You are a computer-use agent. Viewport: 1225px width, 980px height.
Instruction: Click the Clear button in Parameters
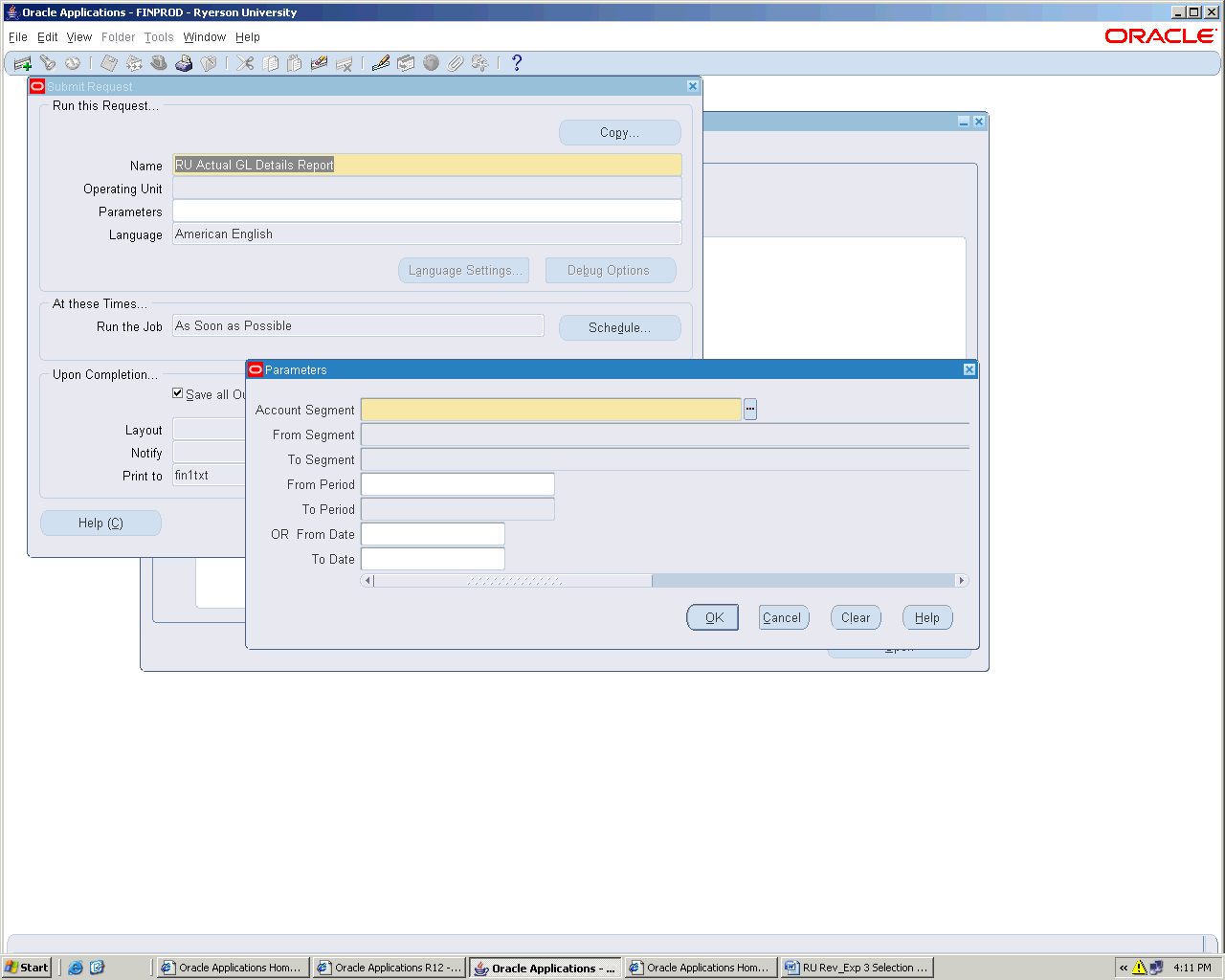(x=856, y=618)
